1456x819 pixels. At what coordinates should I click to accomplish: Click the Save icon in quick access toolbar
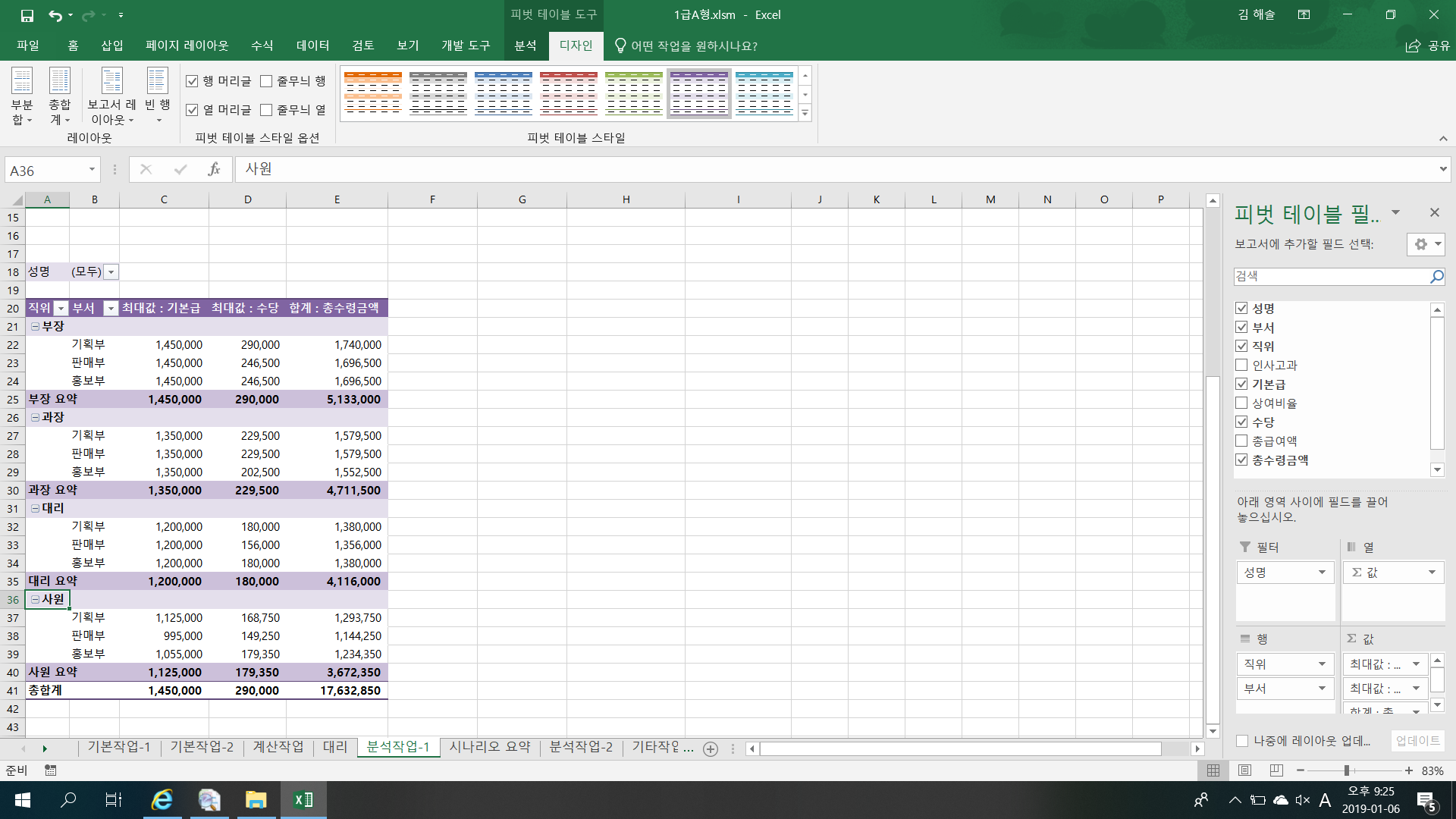click(27, 15)
